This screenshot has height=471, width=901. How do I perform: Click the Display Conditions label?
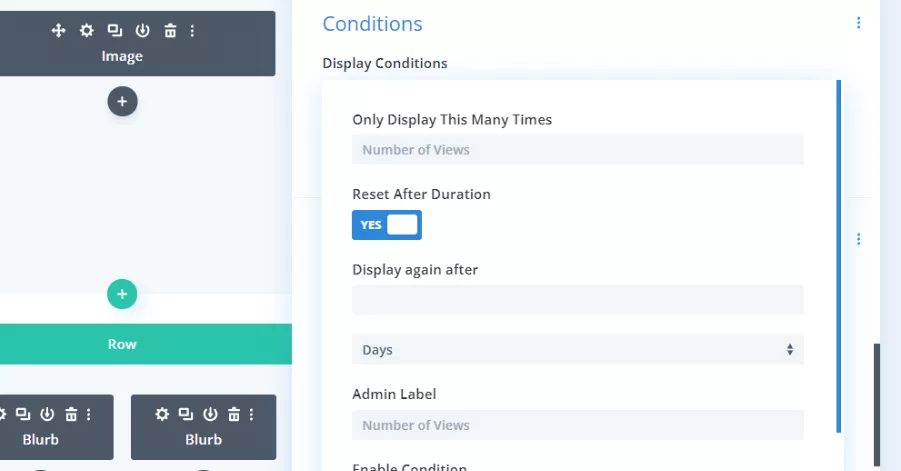click(x=385, y=63)
